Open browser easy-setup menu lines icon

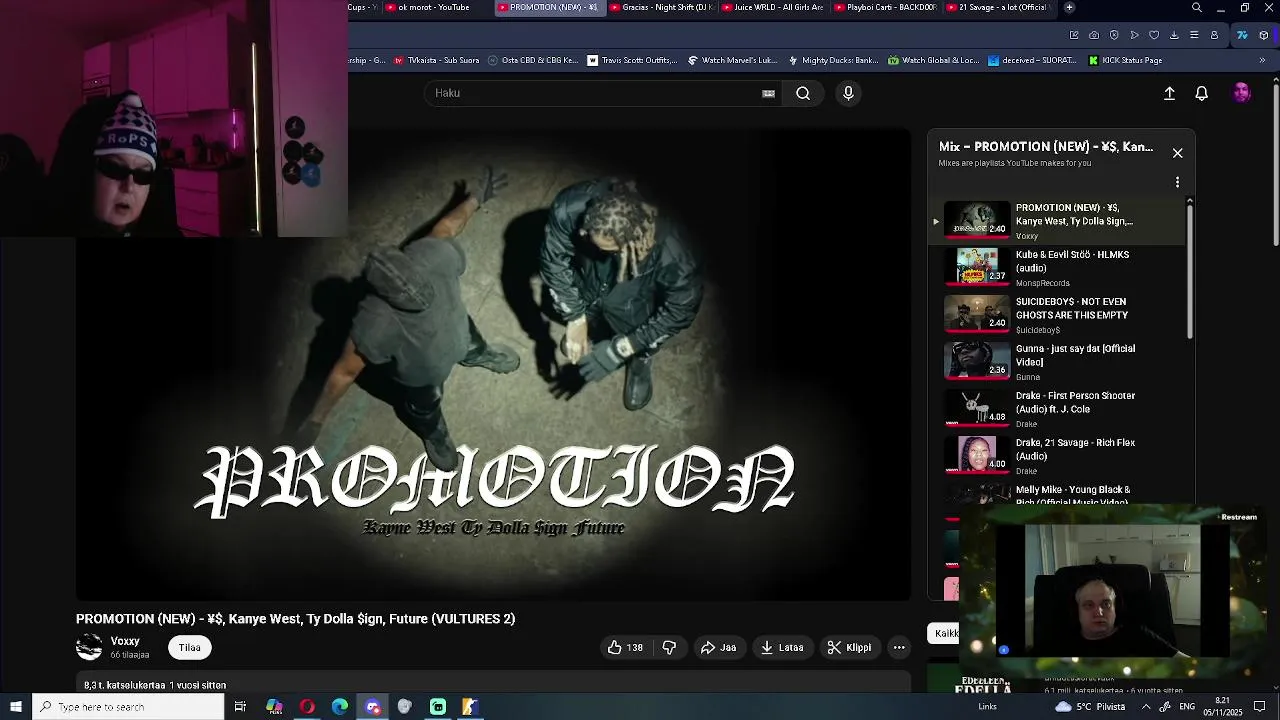1194,35
